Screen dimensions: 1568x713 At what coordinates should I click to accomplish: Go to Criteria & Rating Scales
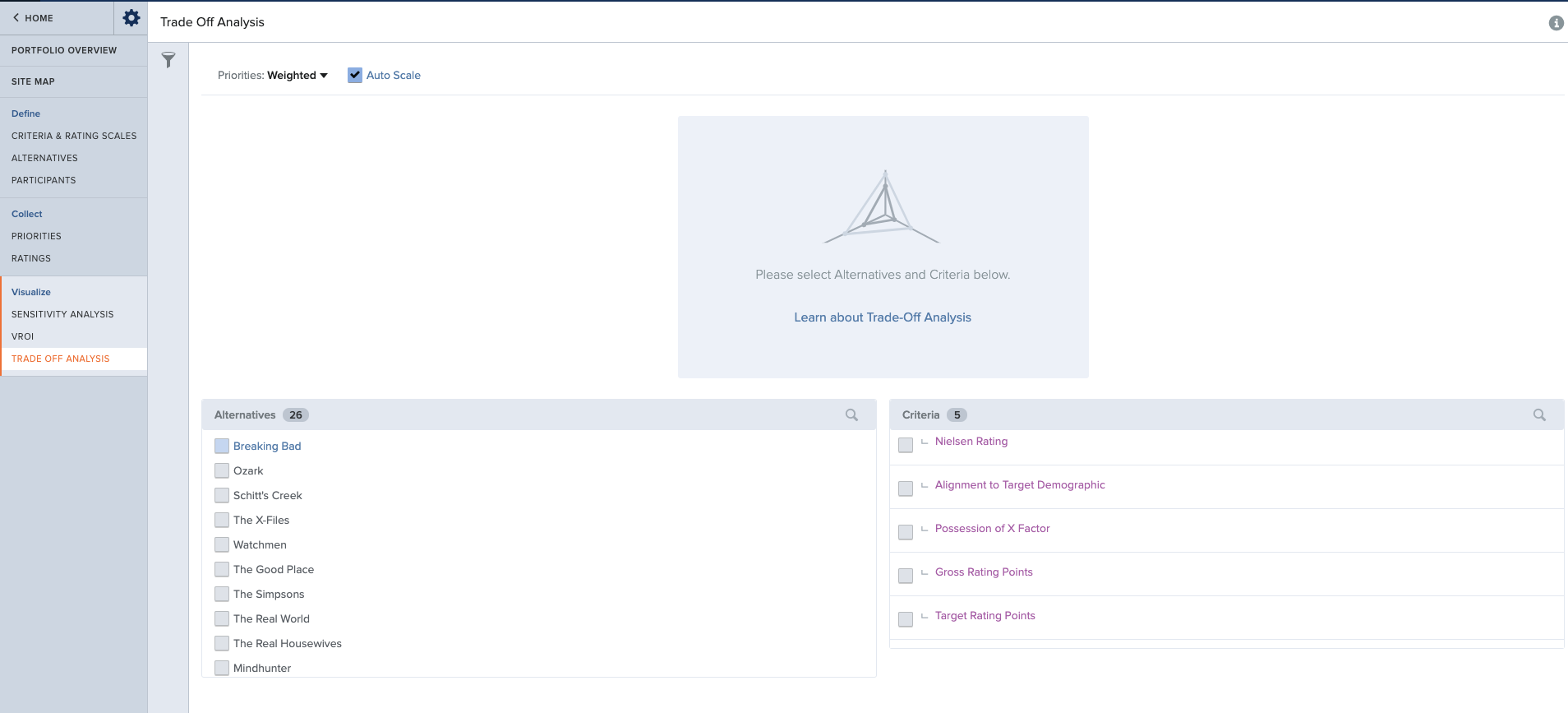pos(73,136)
